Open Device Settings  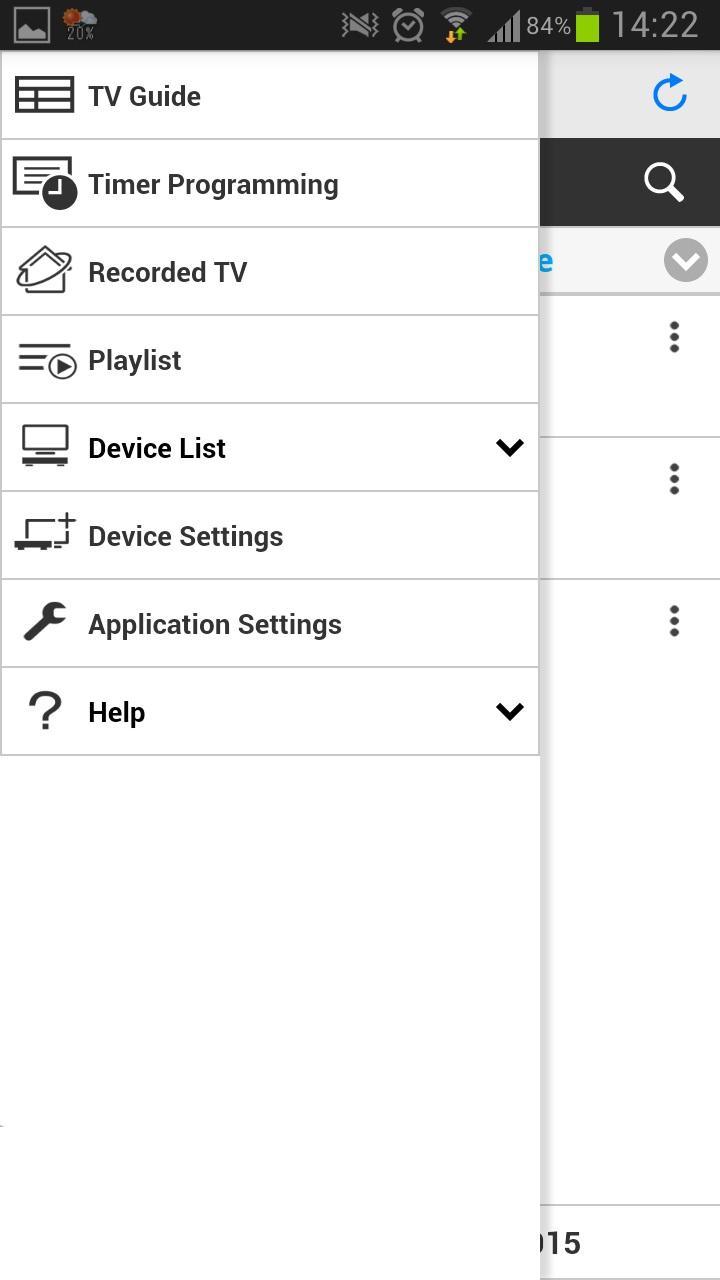click(185, 536)
